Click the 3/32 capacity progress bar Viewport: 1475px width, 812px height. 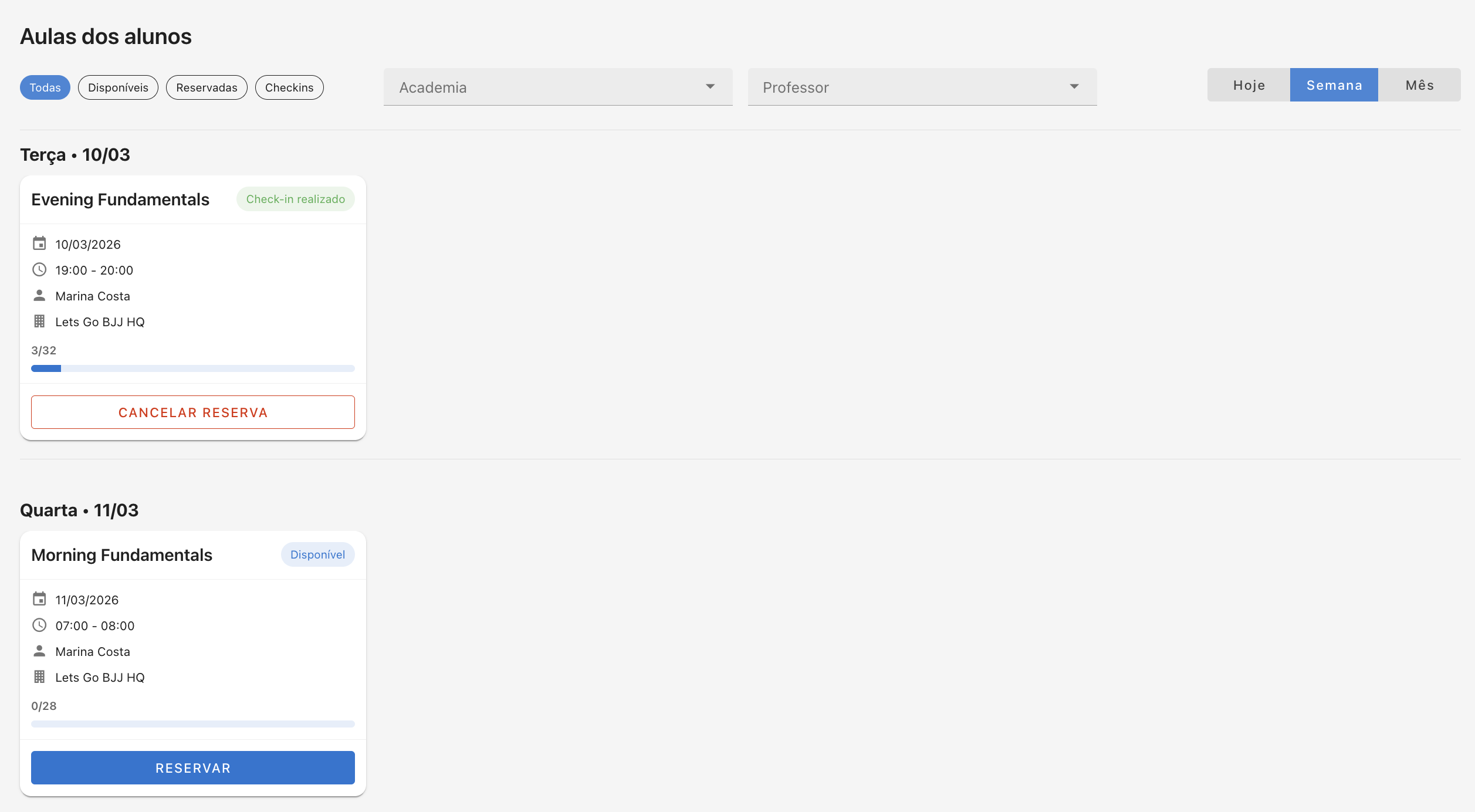(192, 368)
